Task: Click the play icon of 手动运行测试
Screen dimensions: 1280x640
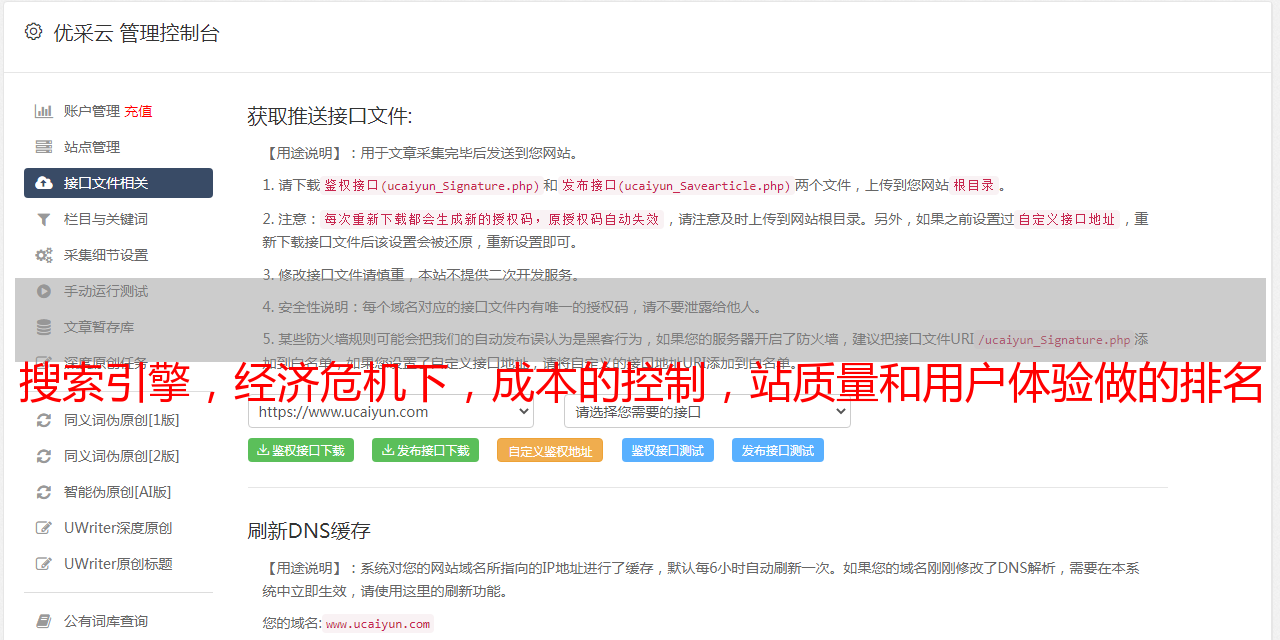Action: click(44, 291)
